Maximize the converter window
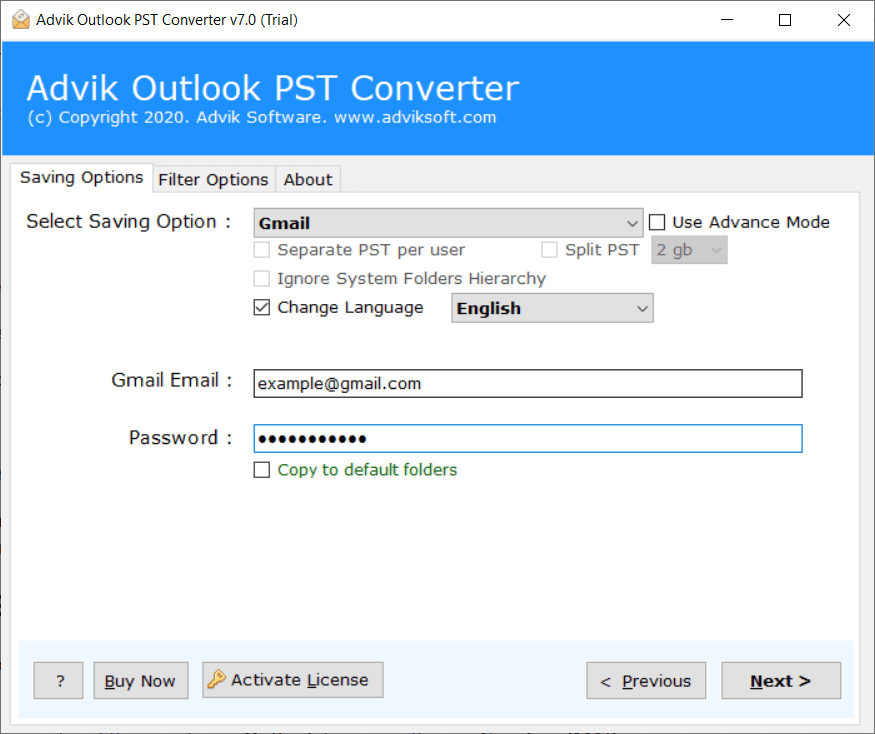 tap(785, 20)
